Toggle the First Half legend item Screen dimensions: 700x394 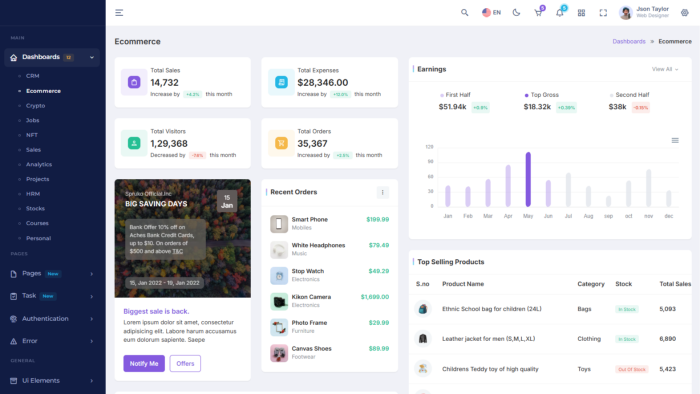coord(455,95)
